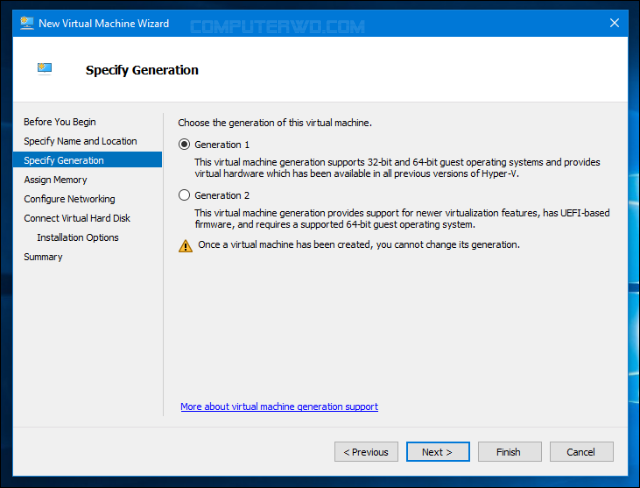Click the Generation 1 description text
This screenshot has width=640, height=488.
[397, 168]
